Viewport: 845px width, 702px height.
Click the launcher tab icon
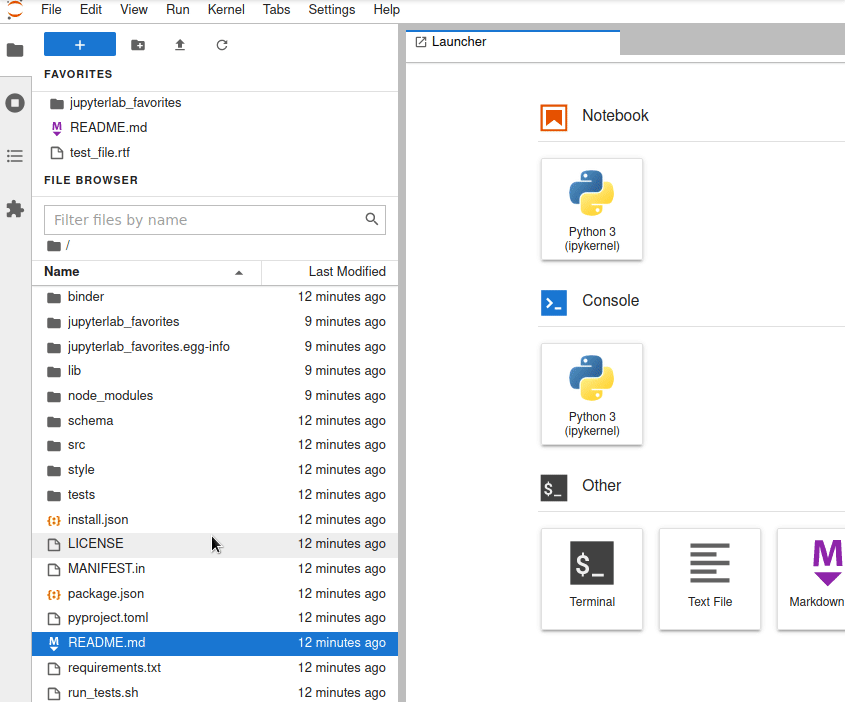click(x=421, y=42)
